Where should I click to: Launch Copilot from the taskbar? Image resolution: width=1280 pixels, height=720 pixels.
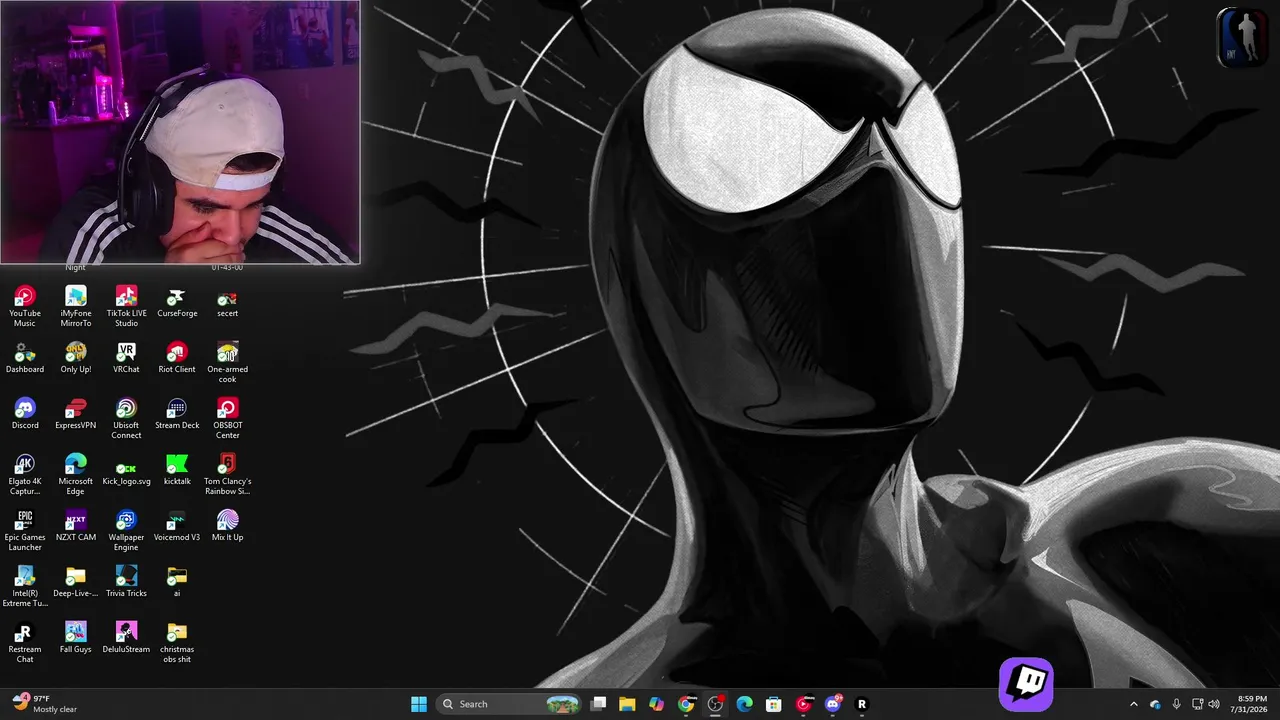pos(656,704)
